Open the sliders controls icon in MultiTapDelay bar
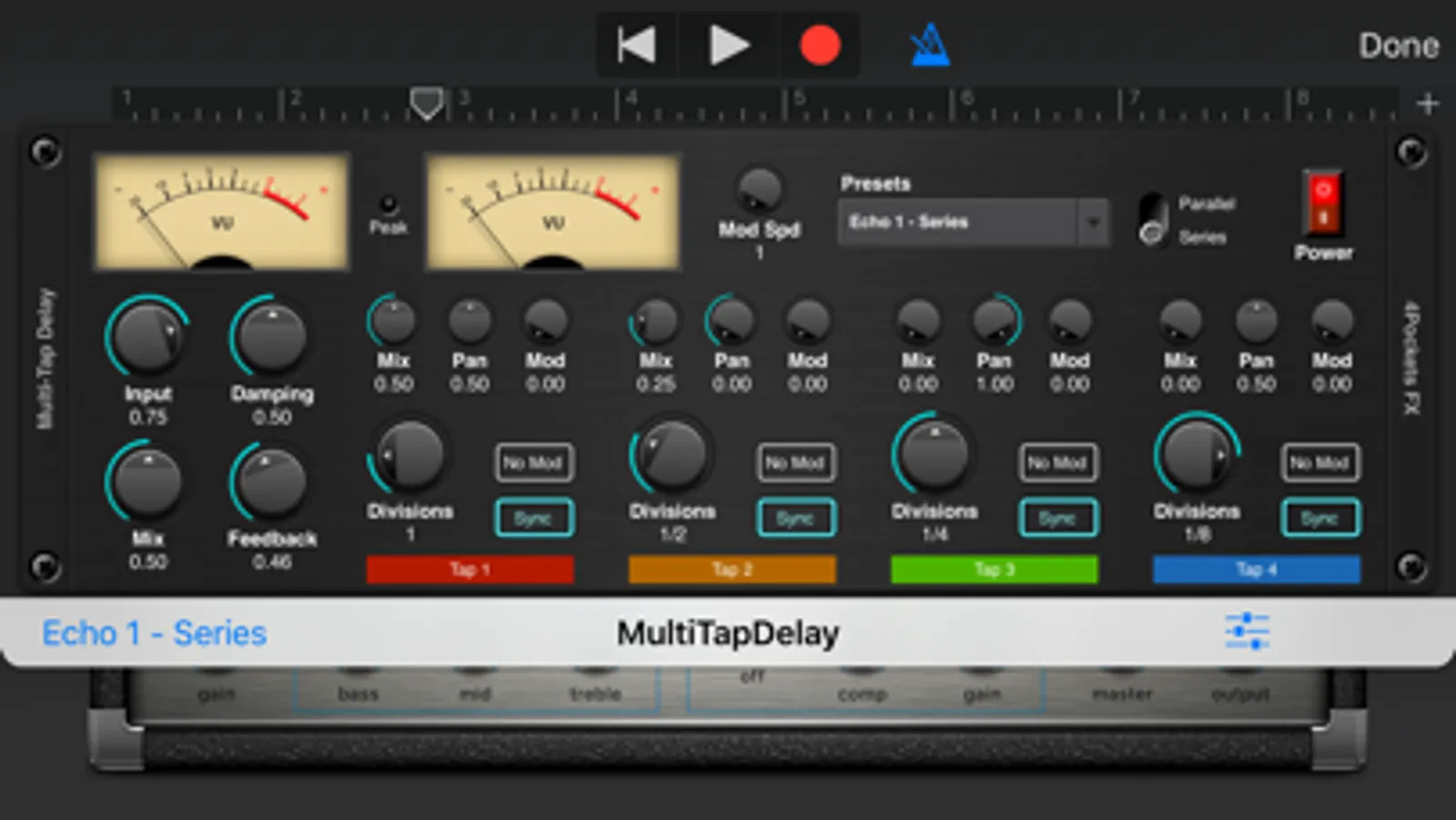 click(1247, 631)
